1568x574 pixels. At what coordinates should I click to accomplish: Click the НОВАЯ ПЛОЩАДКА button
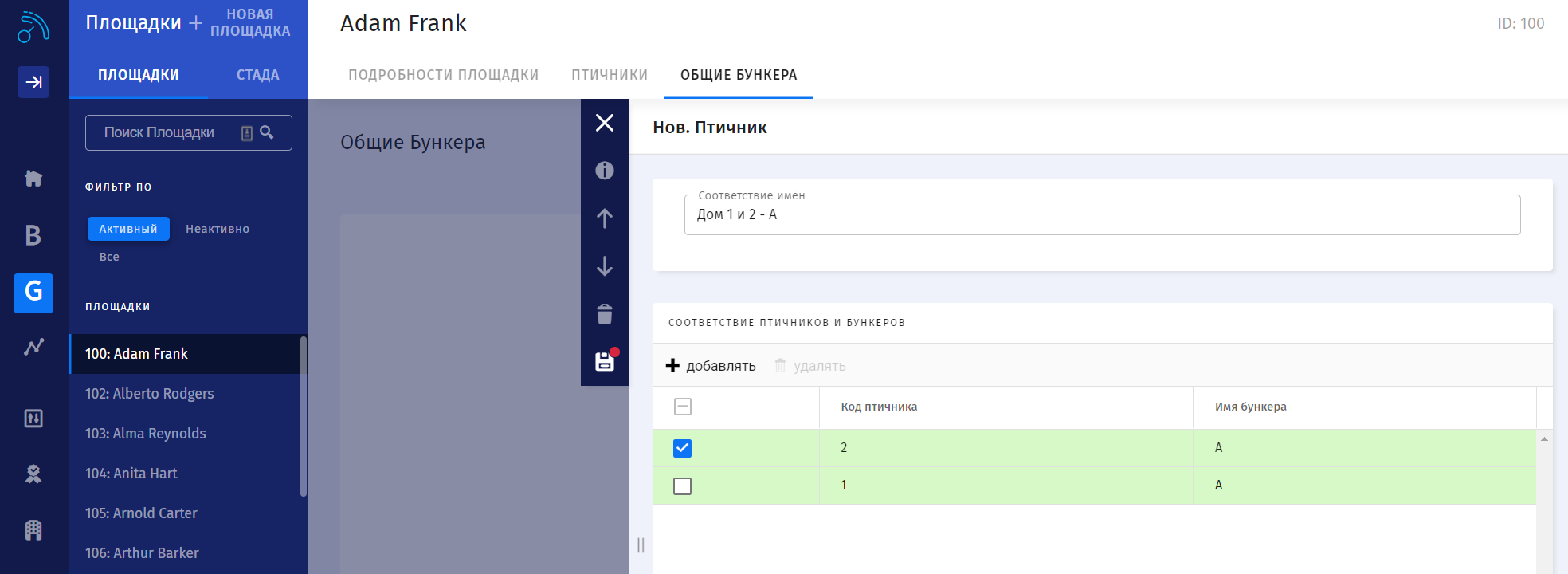pyautogui.click(x=250, y=23)
